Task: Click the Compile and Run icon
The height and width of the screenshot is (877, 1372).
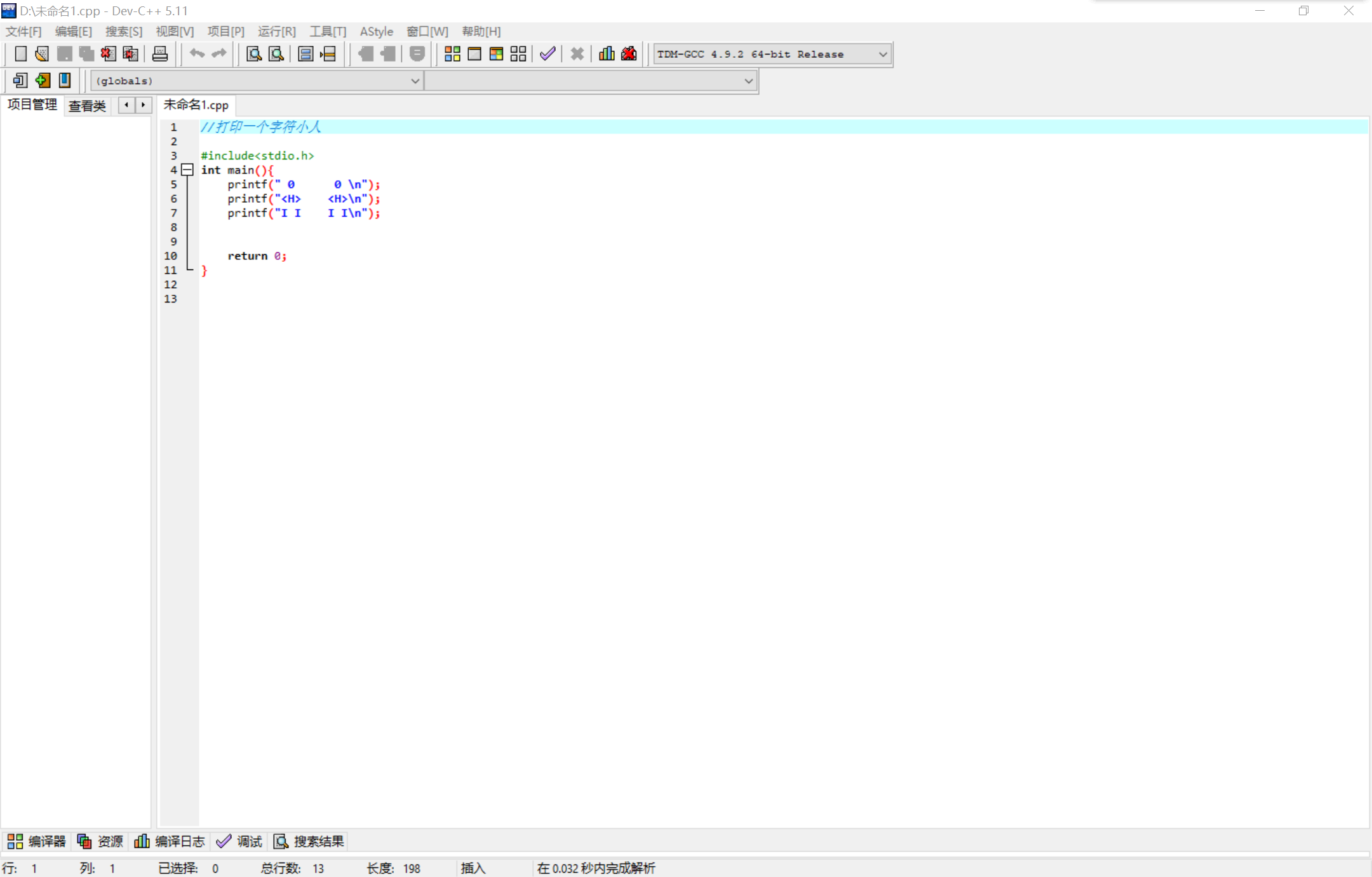Action: coord(496,54)
